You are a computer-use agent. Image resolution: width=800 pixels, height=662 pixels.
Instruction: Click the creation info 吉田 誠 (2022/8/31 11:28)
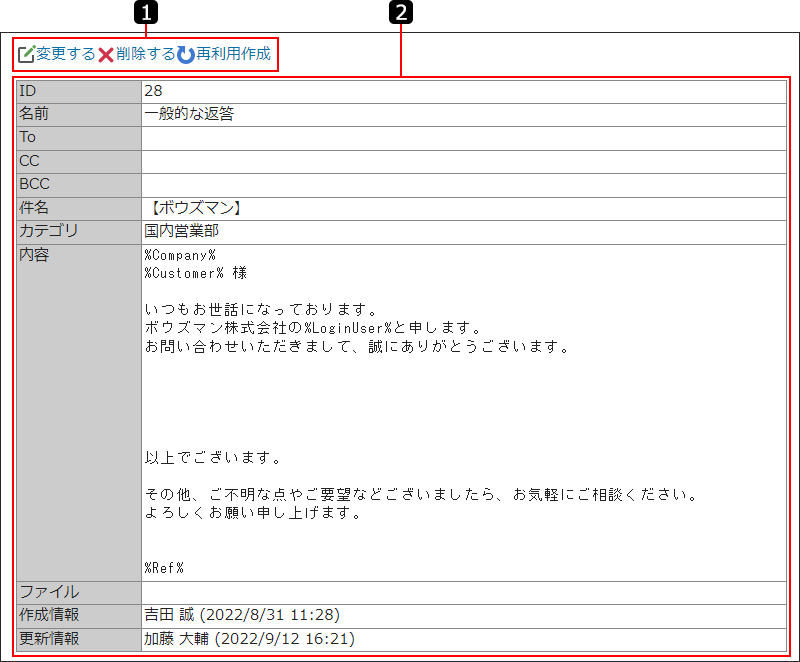[242, 615]
